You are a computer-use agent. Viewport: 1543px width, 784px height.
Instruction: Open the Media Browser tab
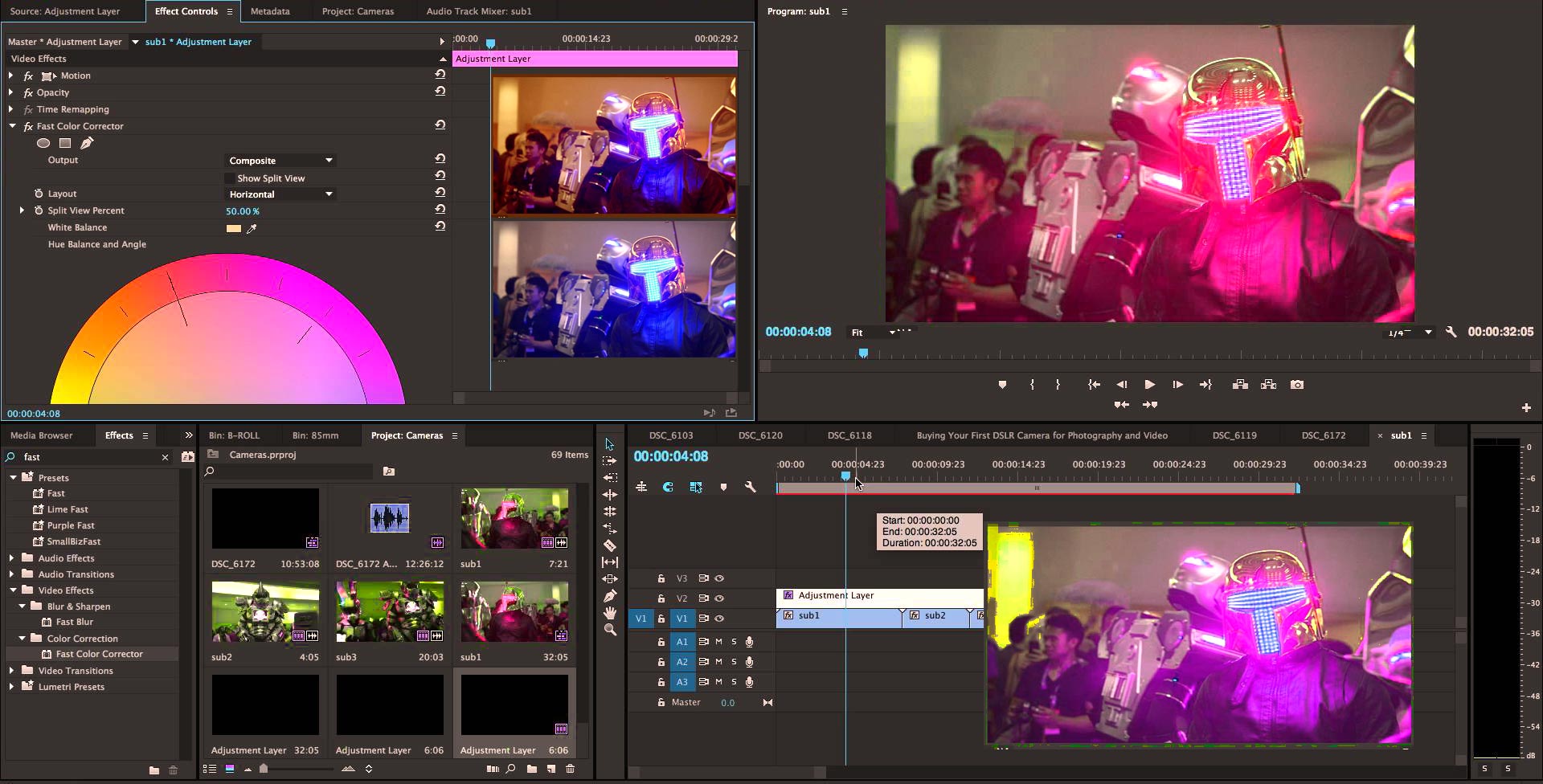click(x=41, y=435)
